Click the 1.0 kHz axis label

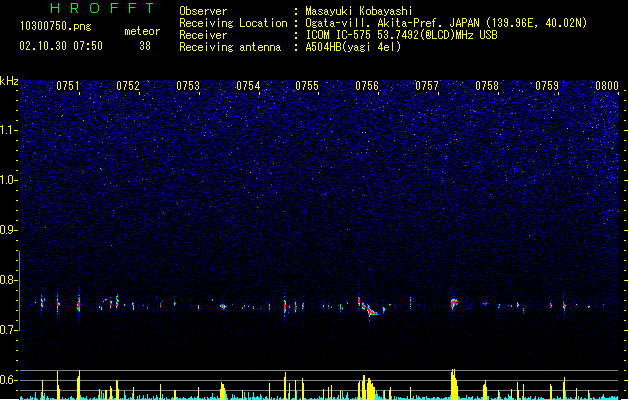[8, 180]
